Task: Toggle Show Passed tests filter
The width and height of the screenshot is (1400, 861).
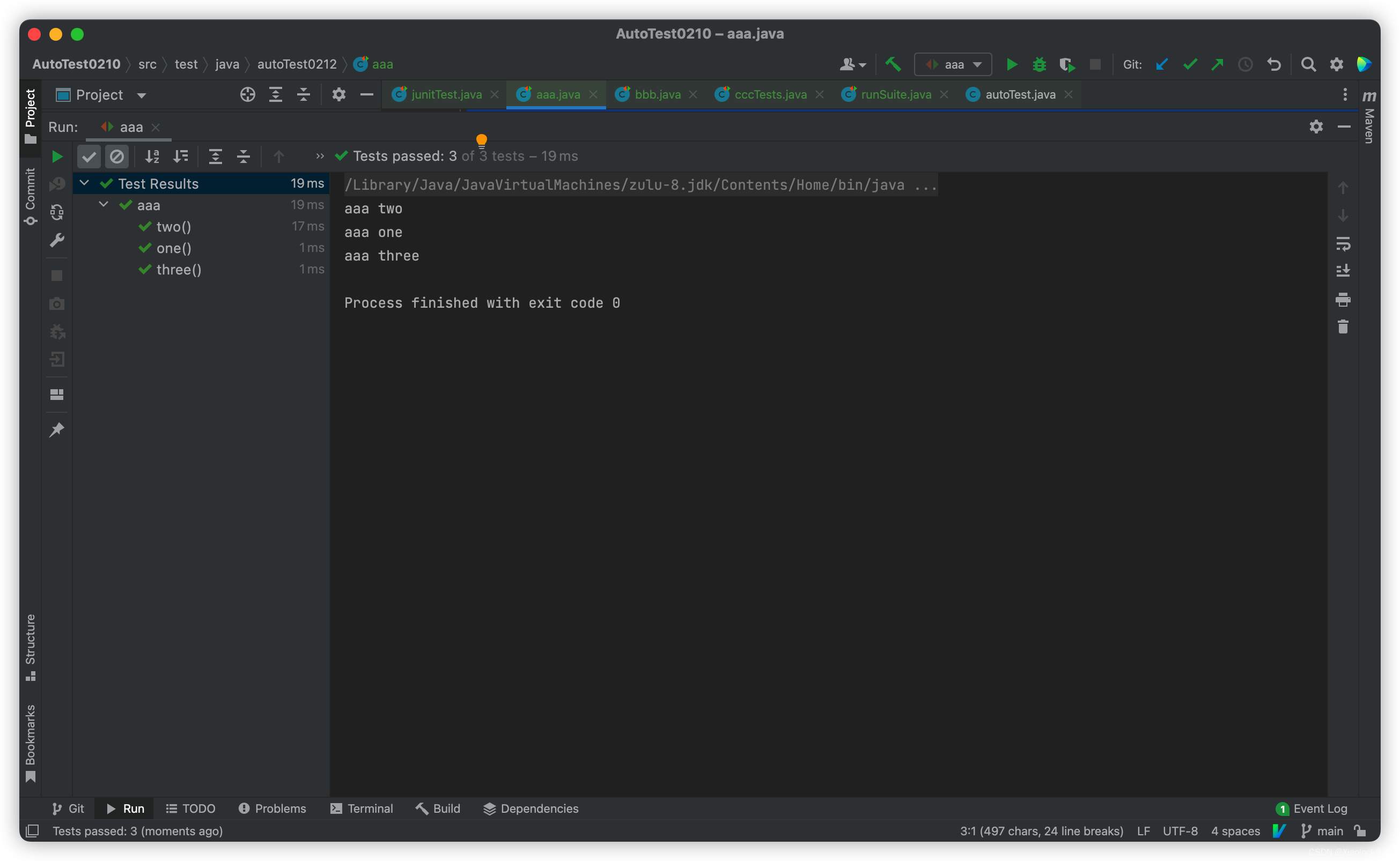Action: (89, 156)
